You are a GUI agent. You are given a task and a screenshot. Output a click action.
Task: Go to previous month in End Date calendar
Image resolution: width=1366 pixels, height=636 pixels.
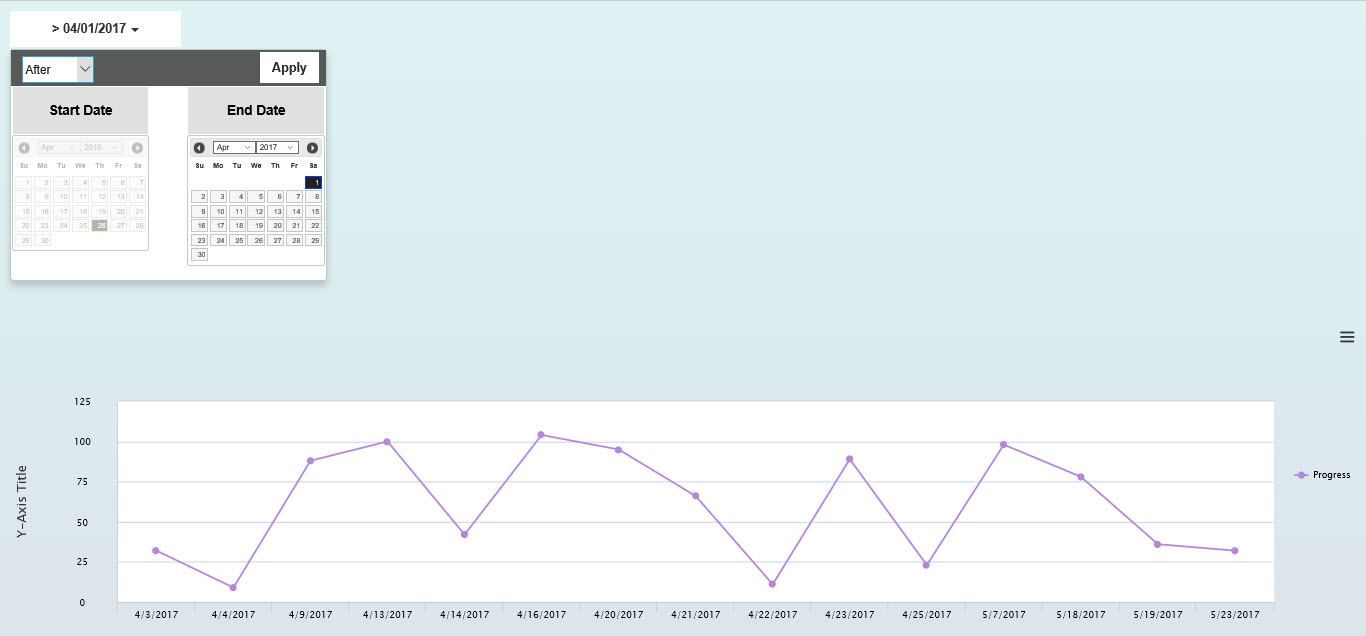199,148
